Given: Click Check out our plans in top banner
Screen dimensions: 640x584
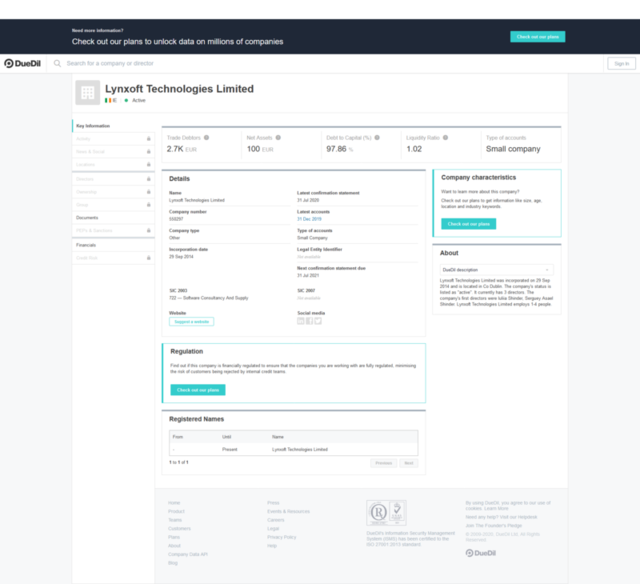Looking at the screenshot, I should click(538, 37).
